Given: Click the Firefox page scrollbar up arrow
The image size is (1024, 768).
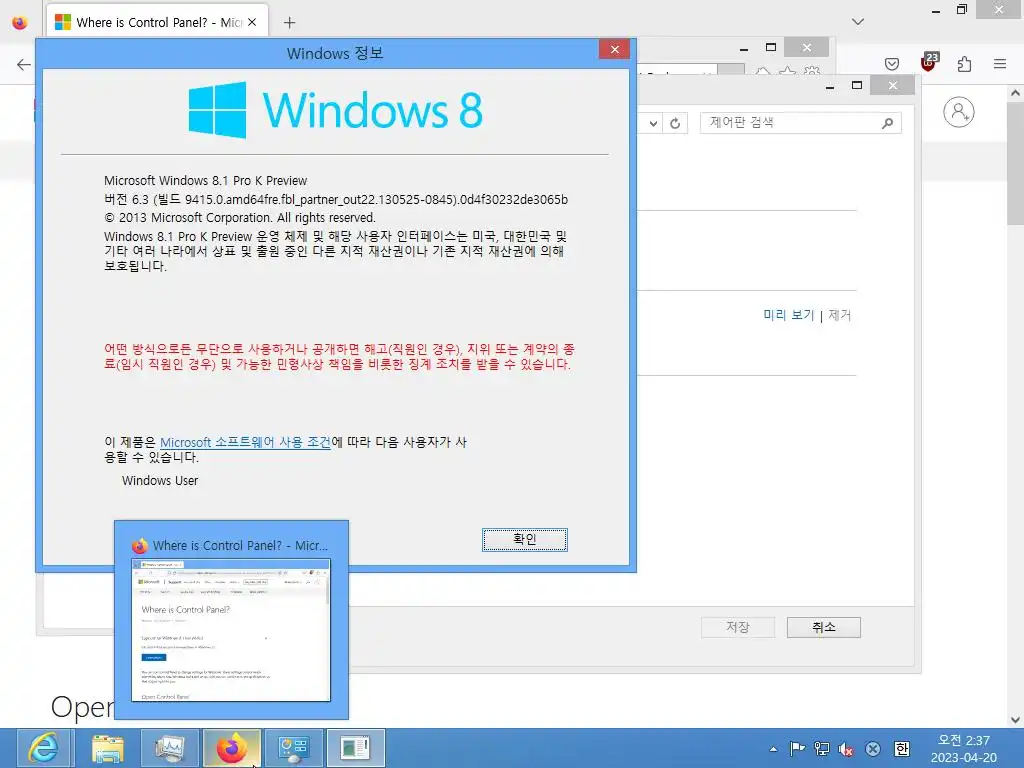Looking at the screenshot, I should click(1016, 94).
